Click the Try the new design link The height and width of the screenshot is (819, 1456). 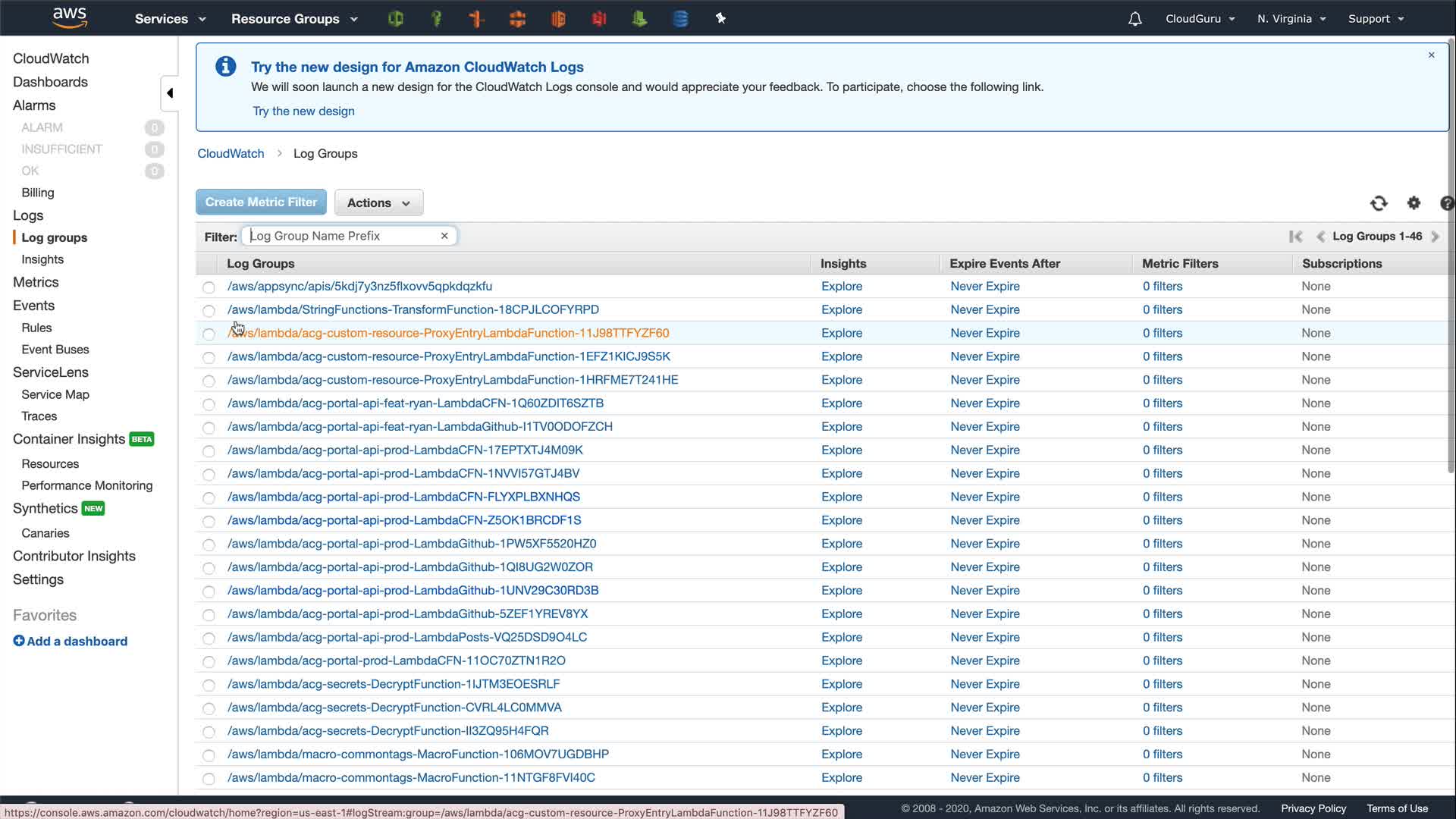click(303, 111)
